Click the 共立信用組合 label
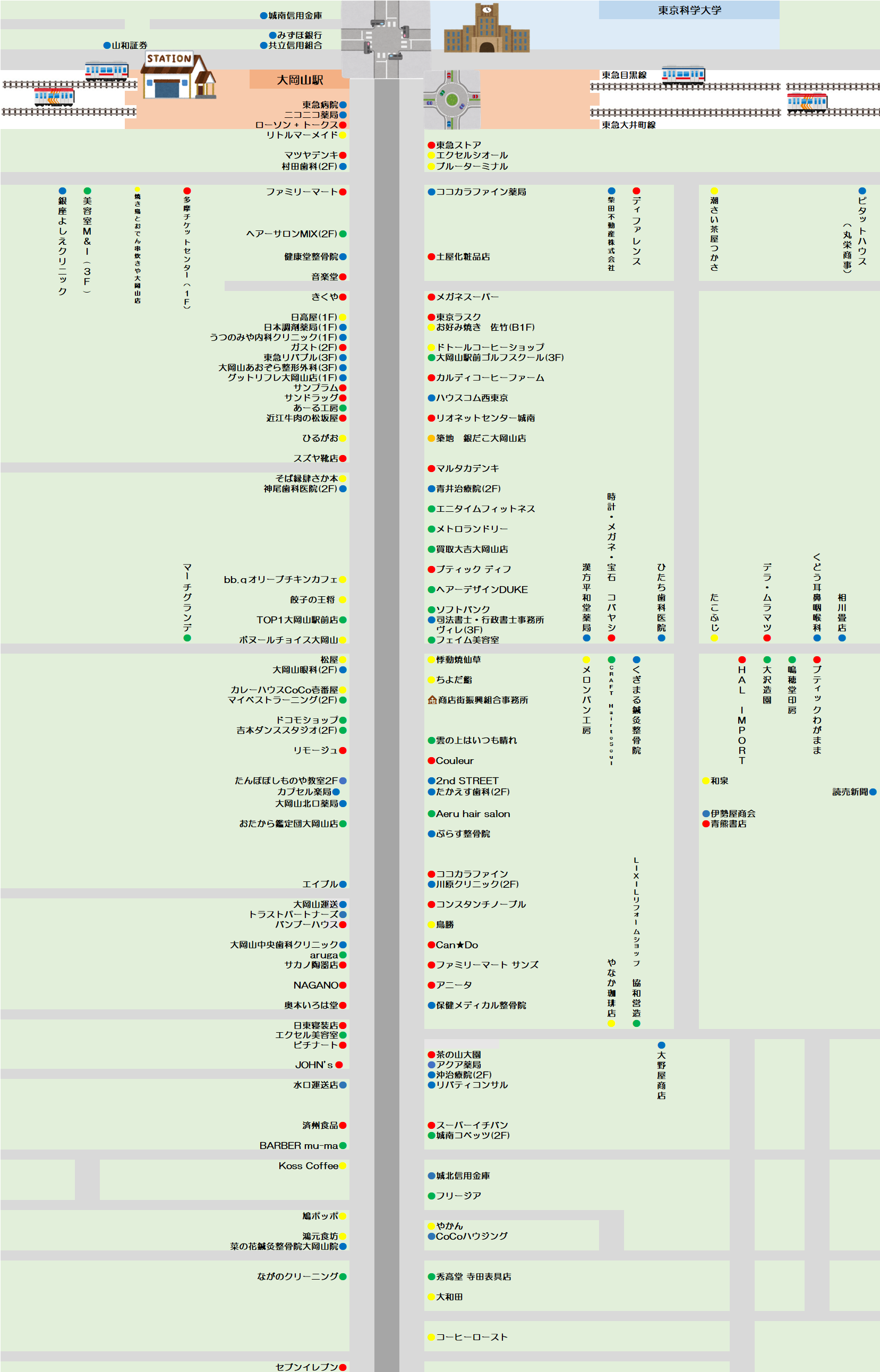Image resolution: width=880 pixels, height=1372 pixels. point(295,45)
